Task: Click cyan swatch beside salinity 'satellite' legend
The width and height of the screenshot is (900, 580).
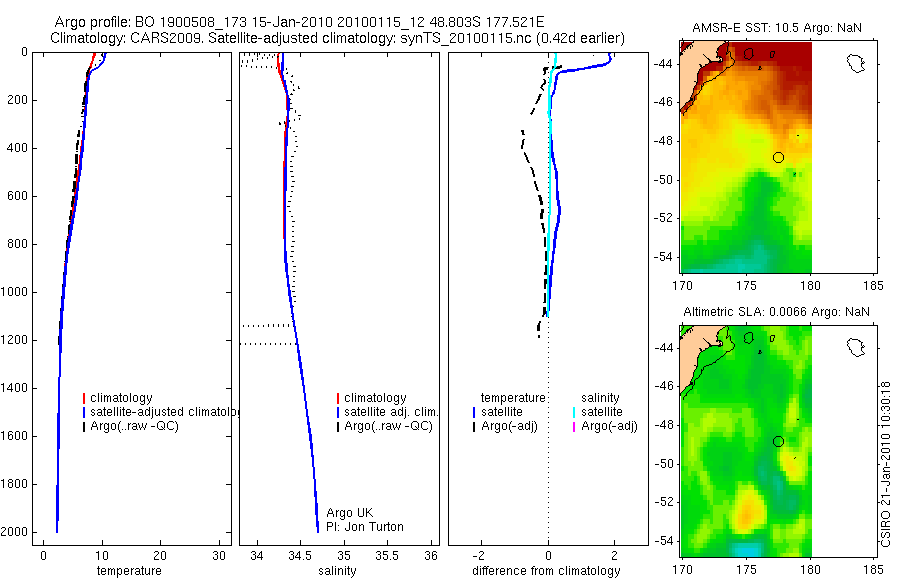Action: tap(574, 412)
